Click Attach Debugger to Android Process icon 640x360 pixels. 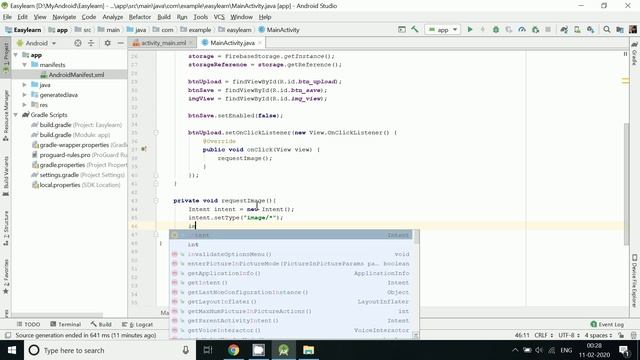tap(535, 29)
